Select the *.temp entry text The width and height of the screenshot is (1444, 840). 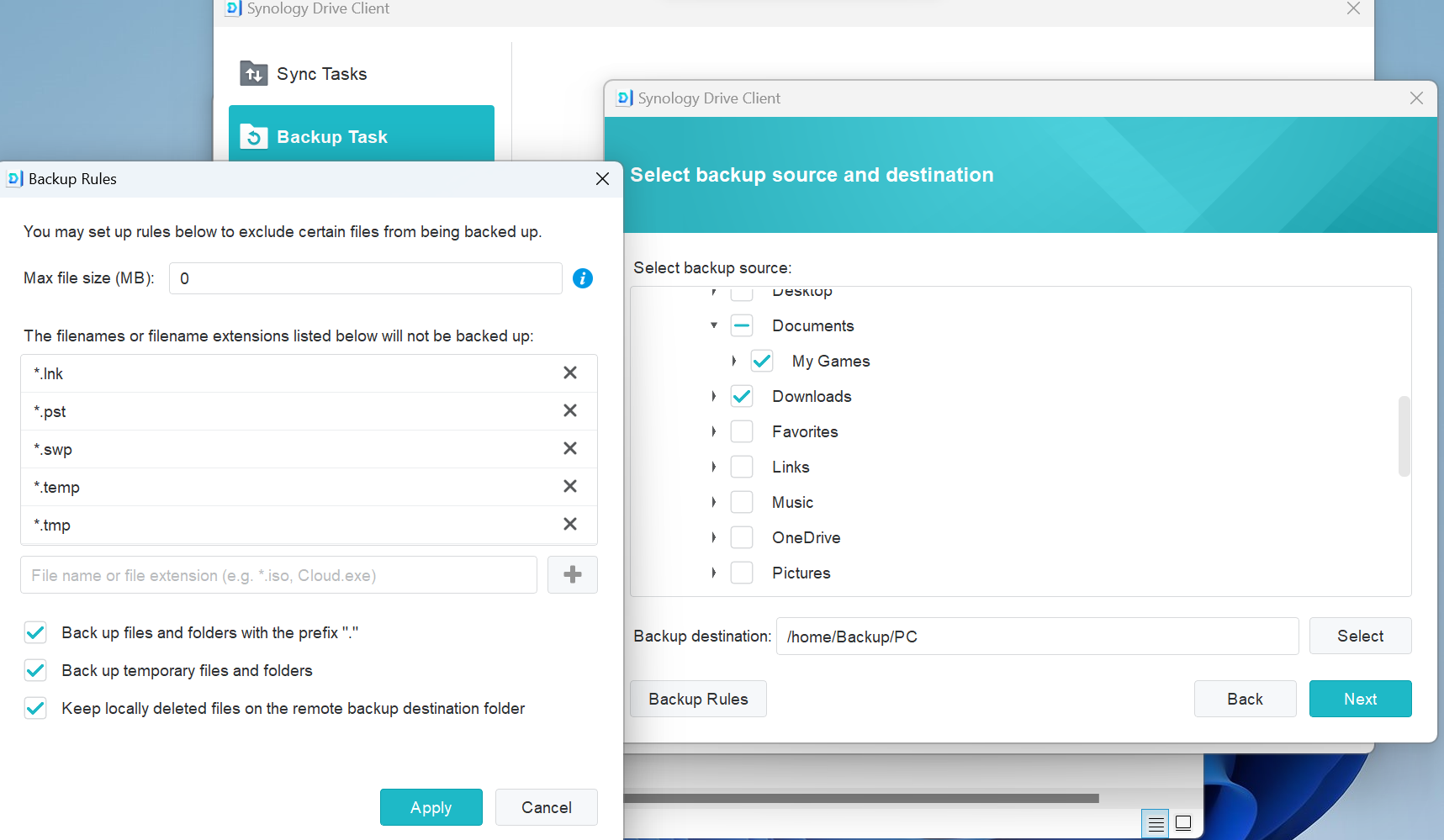click(56, 487)
